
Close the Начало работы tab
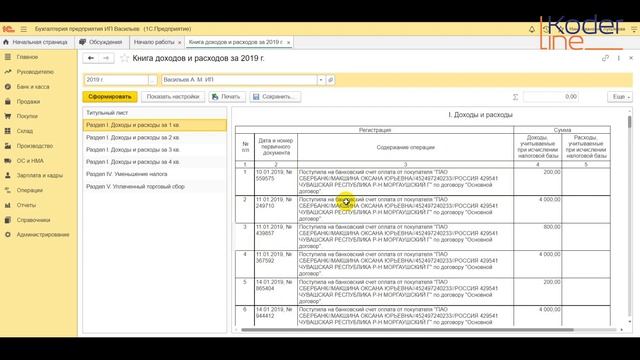(180, 42)
